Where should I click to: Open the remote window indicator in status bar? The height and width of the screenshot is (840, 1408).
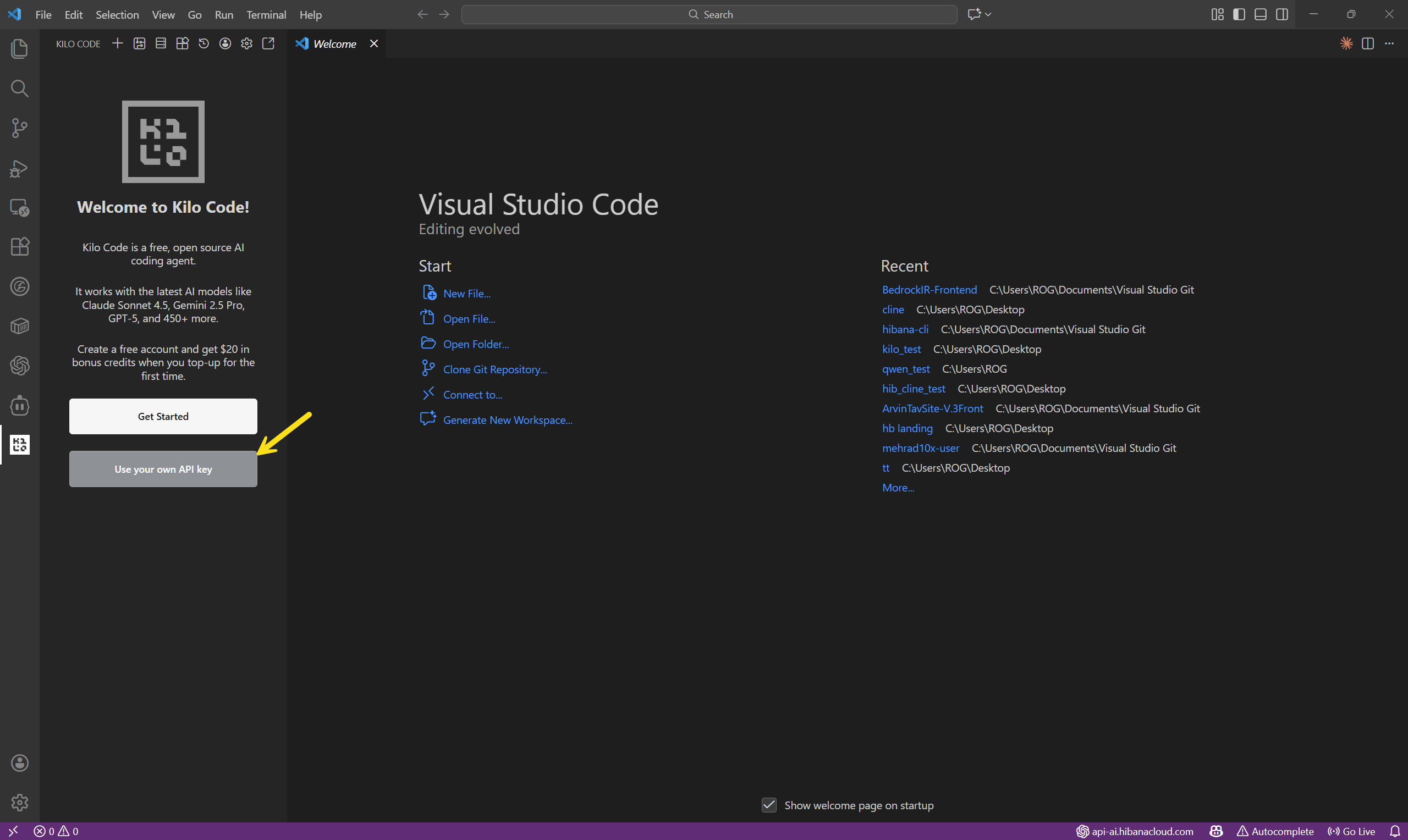point(14,831)
